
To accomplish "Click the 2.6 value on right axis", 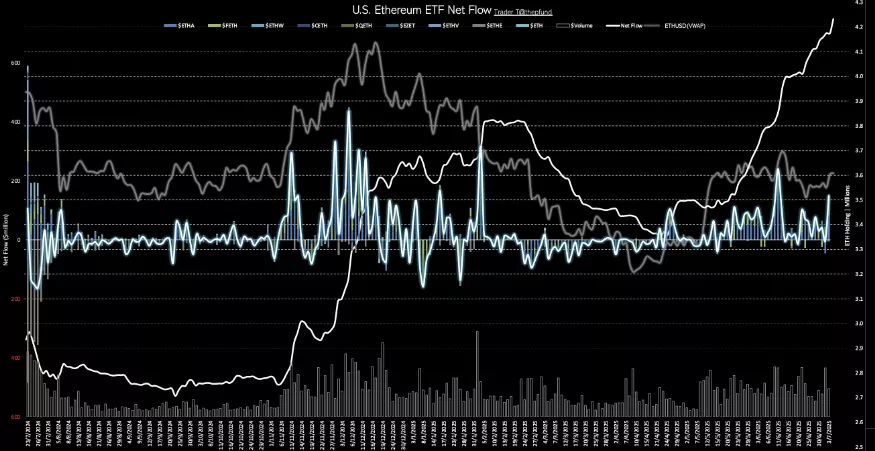I will coord(859,422).
